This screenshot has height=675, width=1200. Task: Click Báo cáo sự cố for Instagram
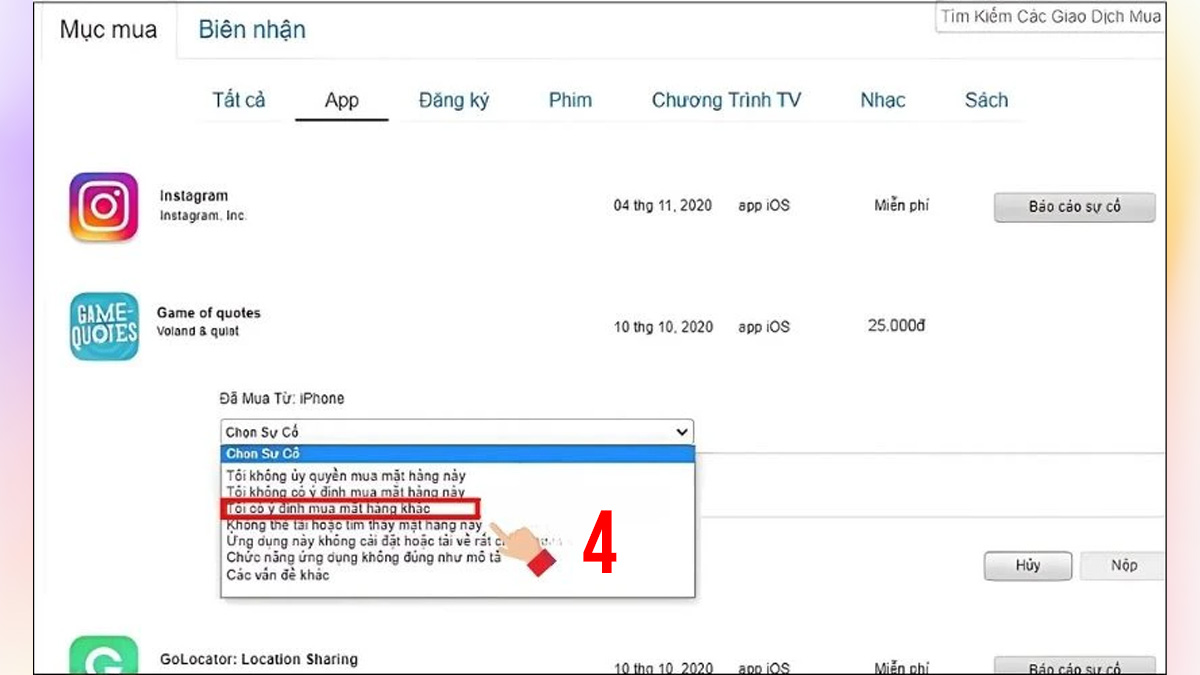tap(1075, 207)
